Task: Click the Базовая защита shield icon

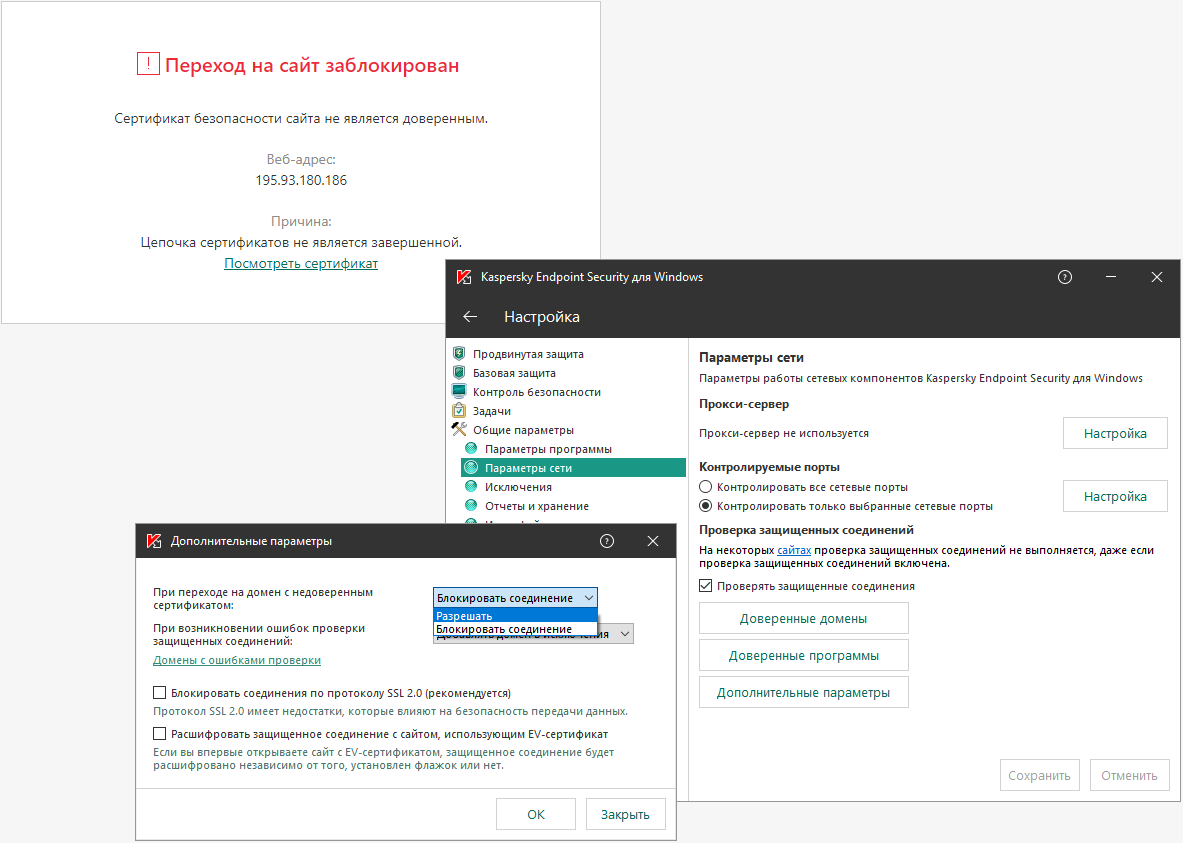Action: 459,372
